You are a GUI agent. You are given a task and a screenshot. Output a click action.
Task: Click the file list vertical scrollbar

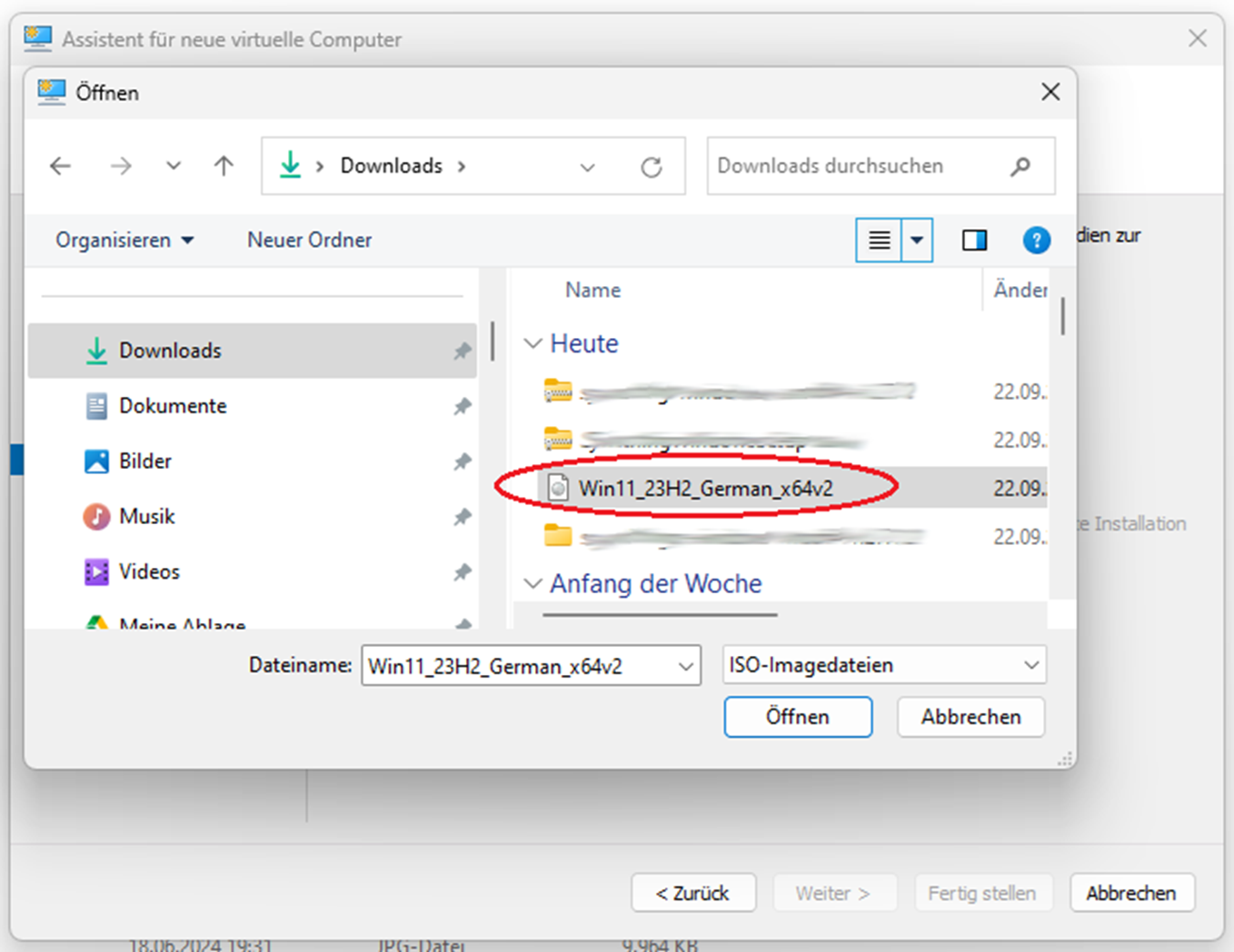click(1062, 316)
